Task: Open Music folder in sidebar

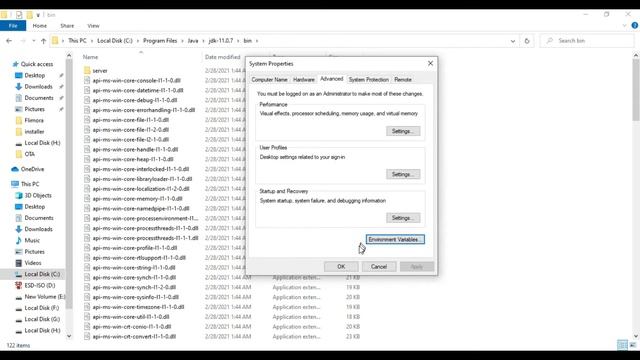Action: coord(32,240)
